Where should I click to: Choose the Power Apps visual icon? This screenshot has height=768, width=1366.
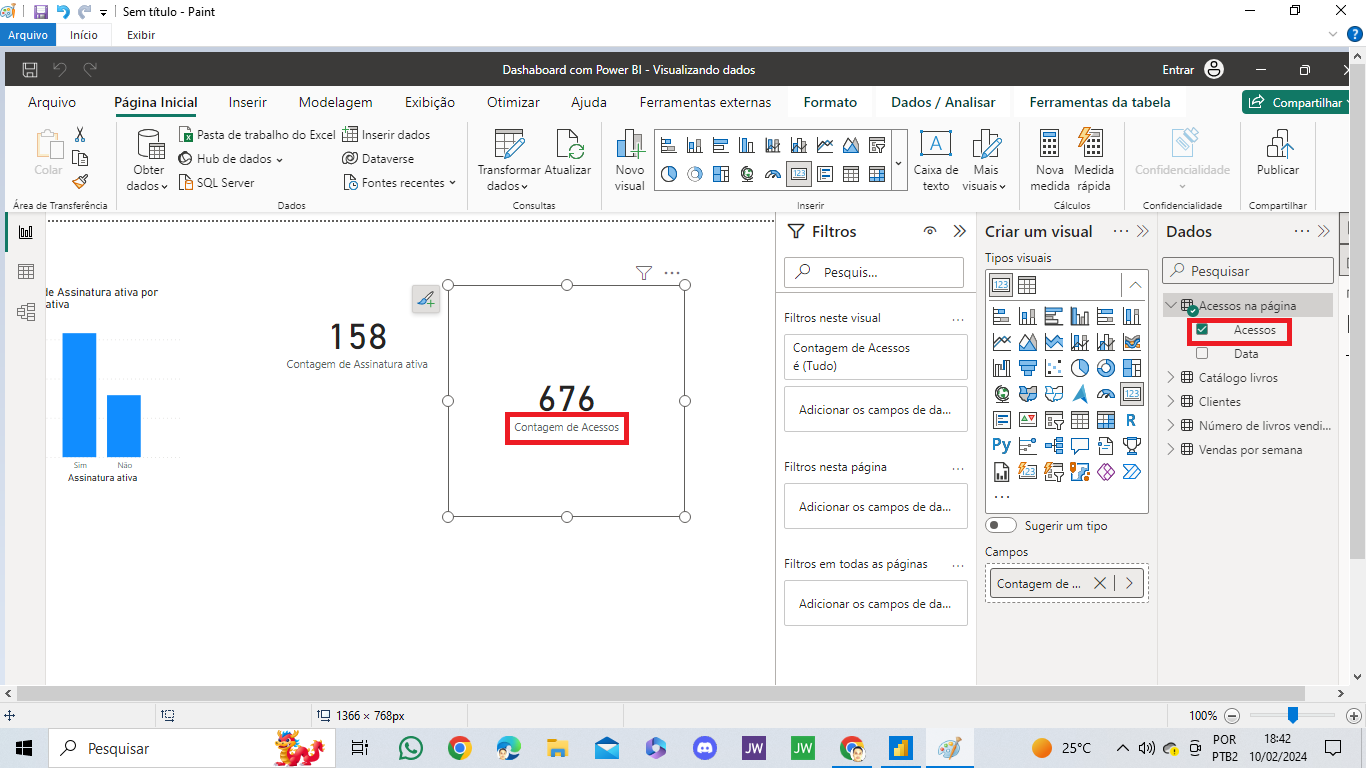coord(1106,472)
